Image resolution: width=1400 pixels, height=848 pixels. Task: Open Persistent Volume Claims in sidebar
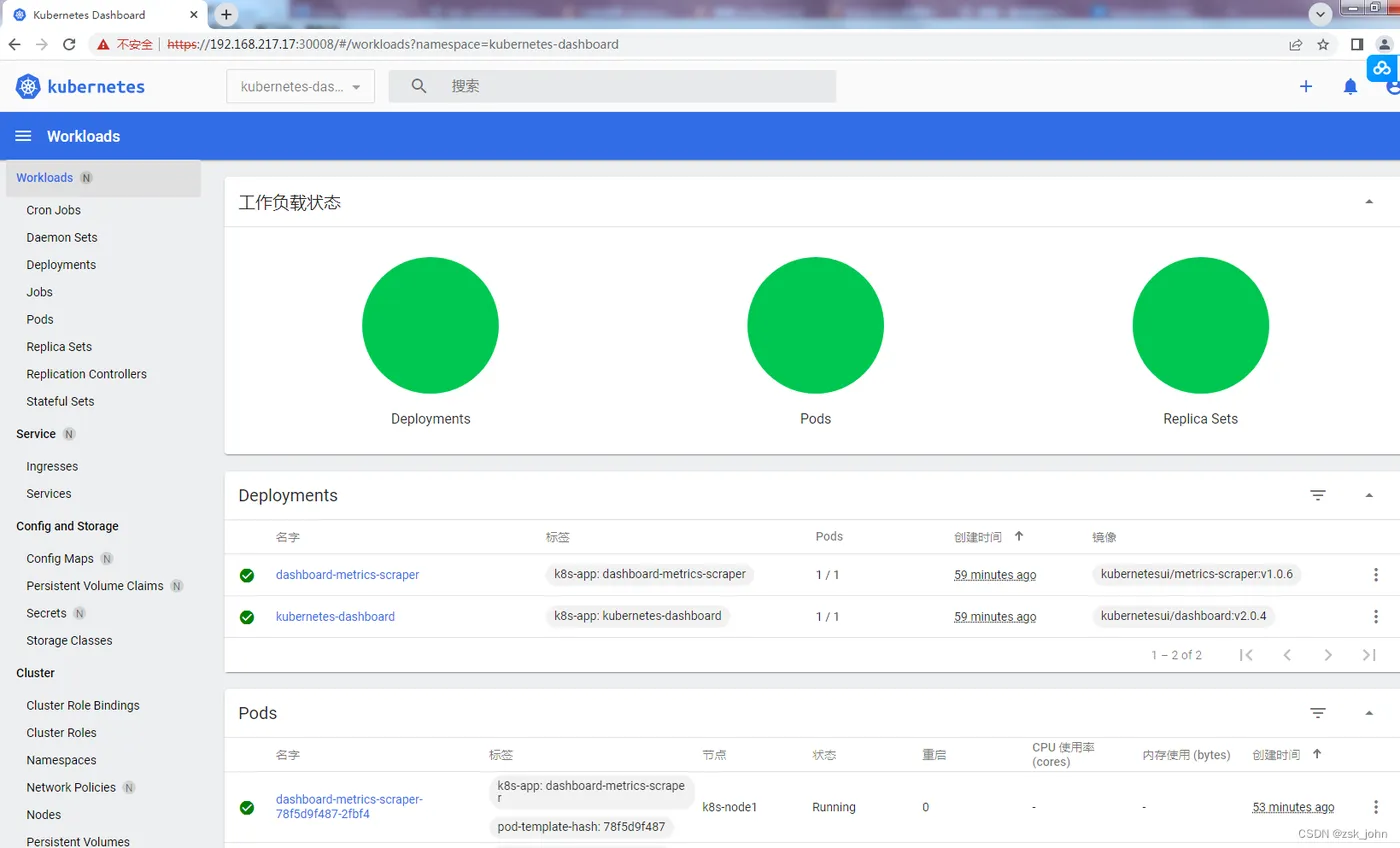coord(95,586)
